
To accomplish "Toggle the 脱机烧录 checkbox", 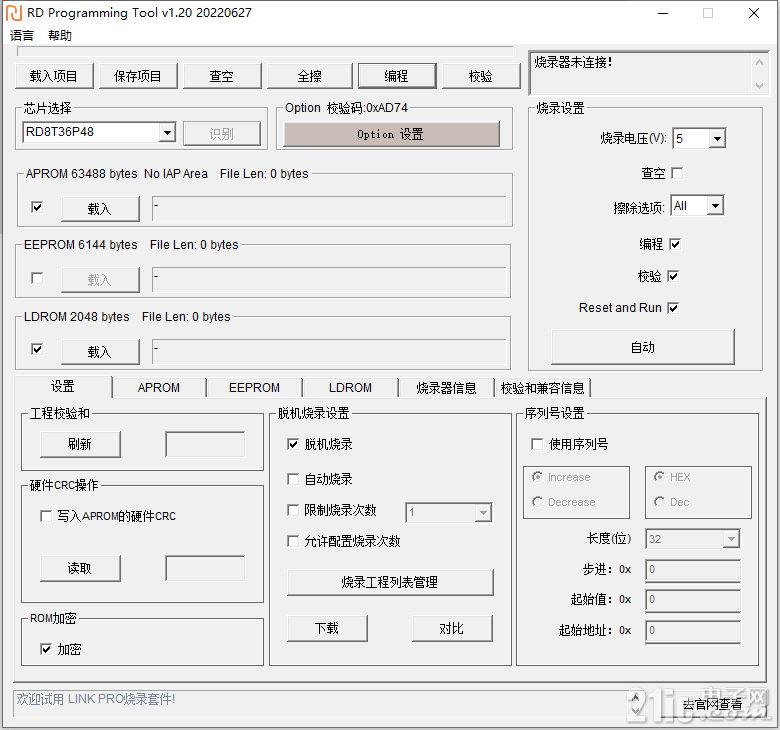I will point(293,444).
